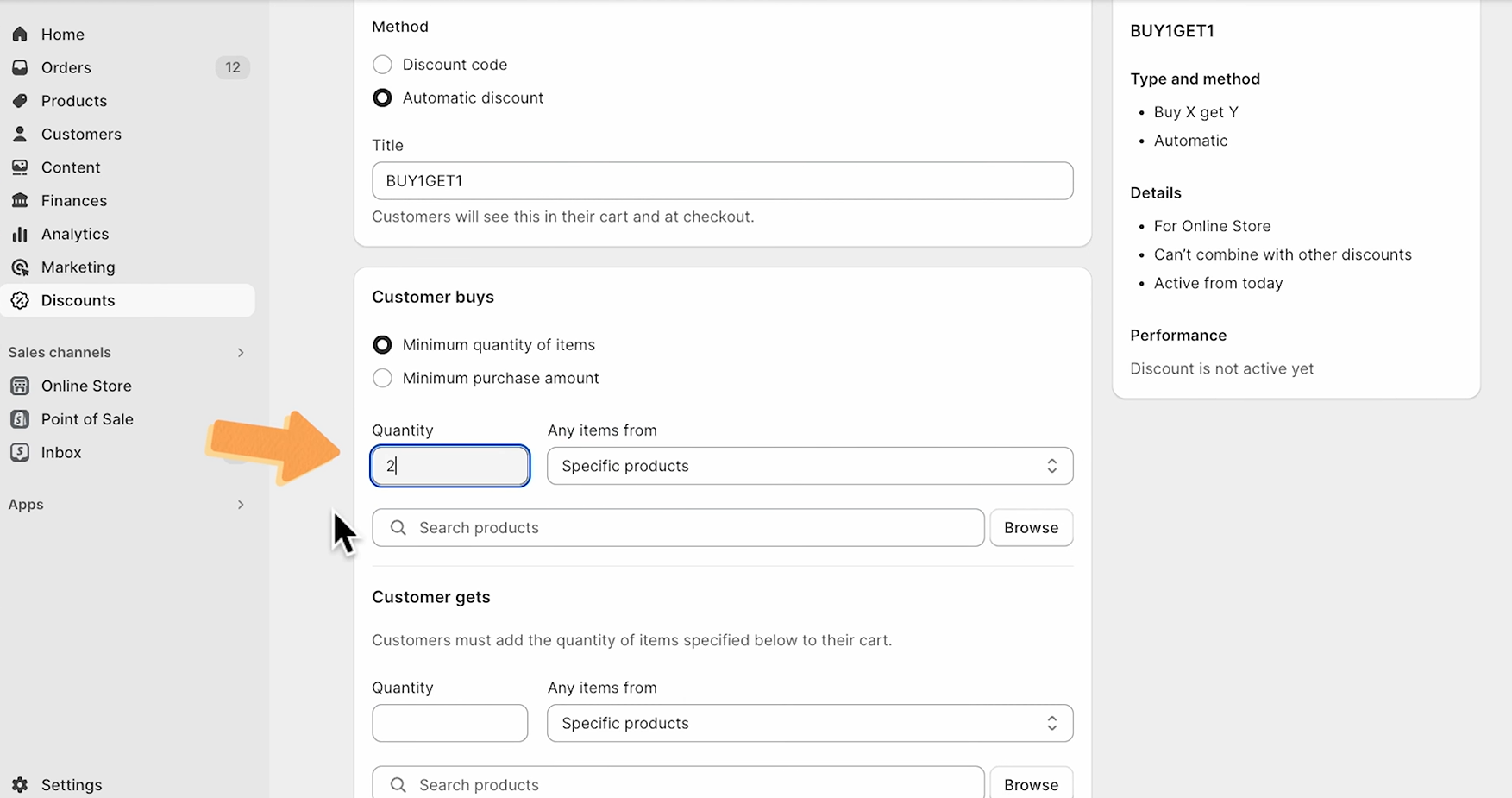
Task: Click 'Buy X get Y' summary item
Action: (1196, 112)
